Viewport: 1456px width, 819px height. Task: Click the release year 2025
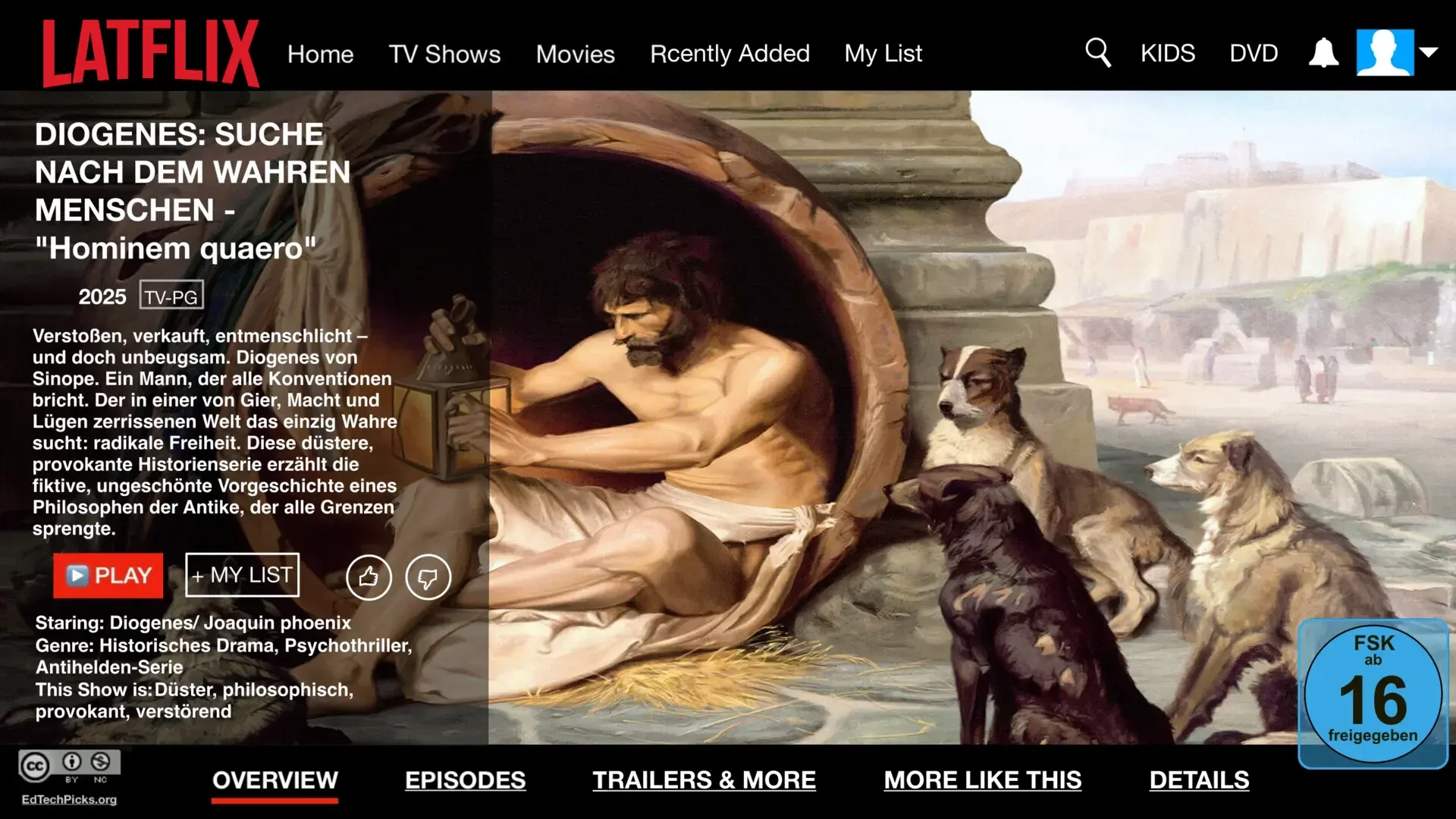coord(102,297)
